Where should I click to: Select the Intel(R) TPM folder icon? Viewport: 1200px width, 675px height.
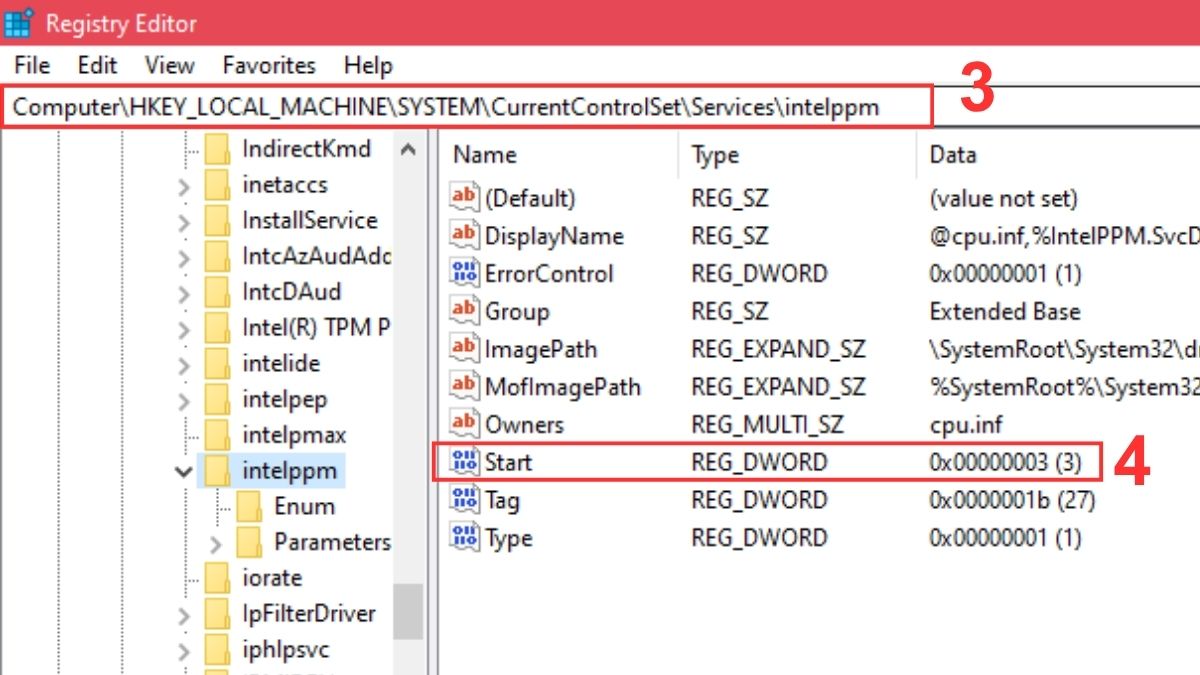218,328
